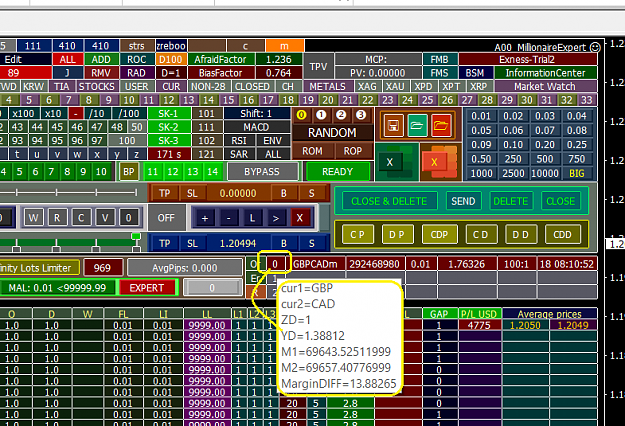Click the ROM button

pyautogui.click(x=312, y=151)
